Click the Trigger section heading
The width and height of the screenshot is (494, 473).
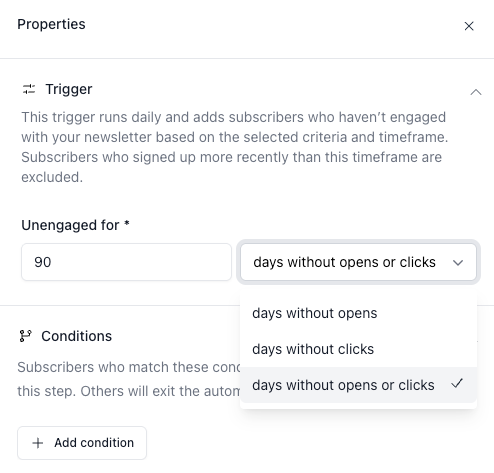click(69, 89)
